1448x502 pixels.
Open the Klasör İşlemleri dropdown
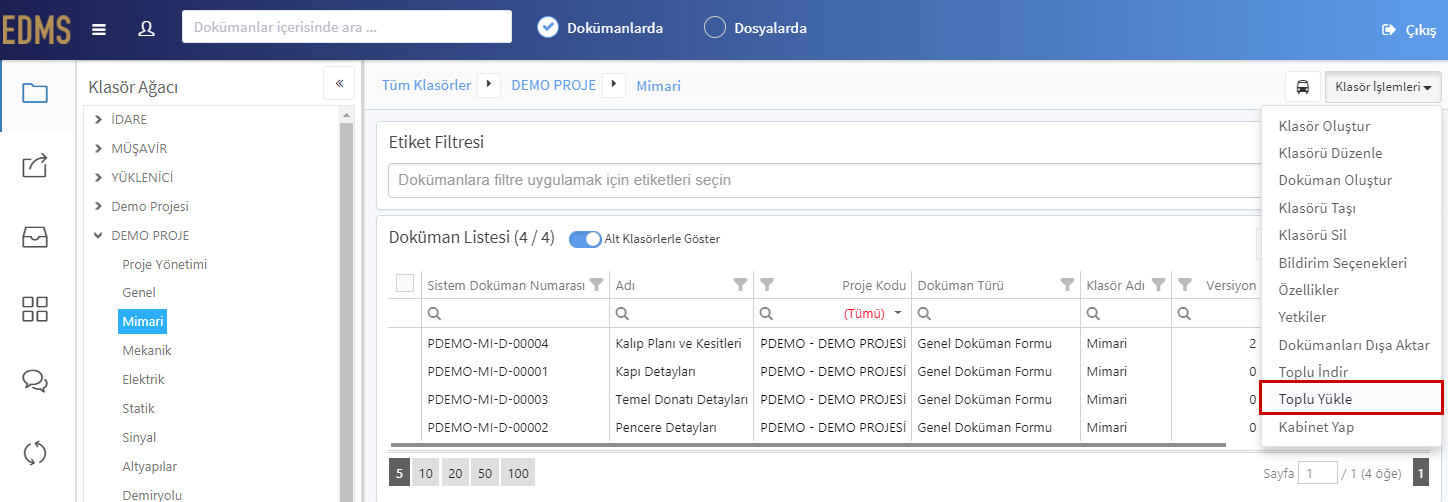[1384, 87]
